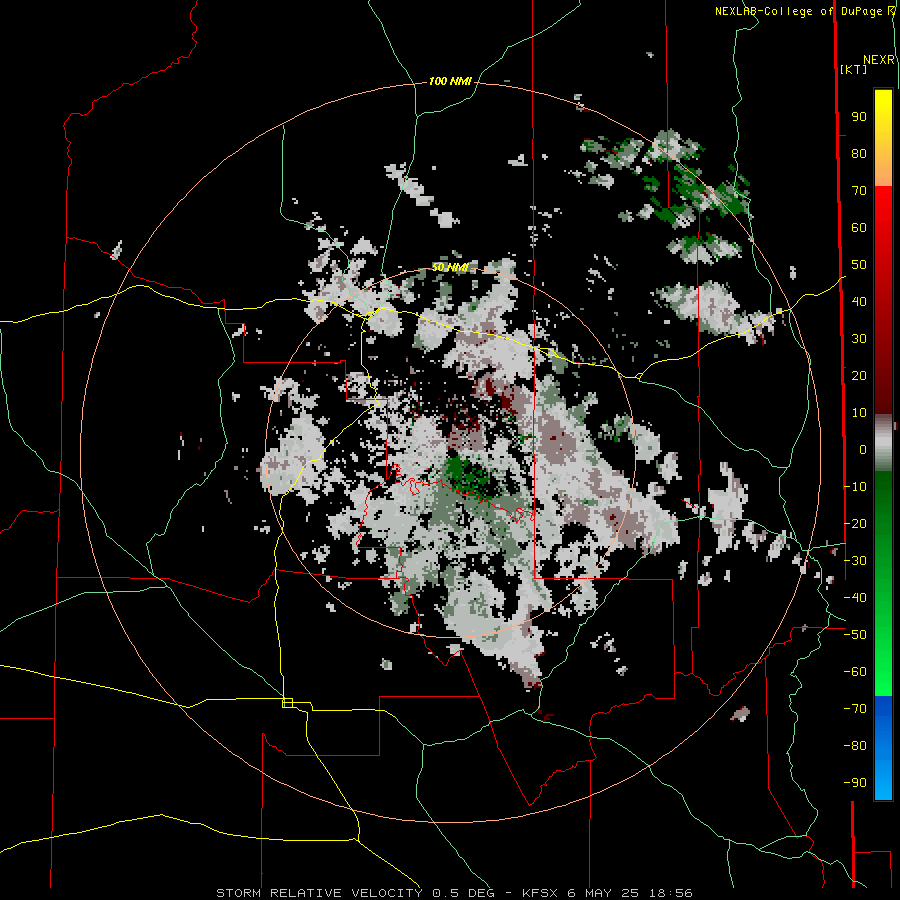900x900 pixels.
Task: Click the -40 value on velocity scale
Action: pos(855,598)
